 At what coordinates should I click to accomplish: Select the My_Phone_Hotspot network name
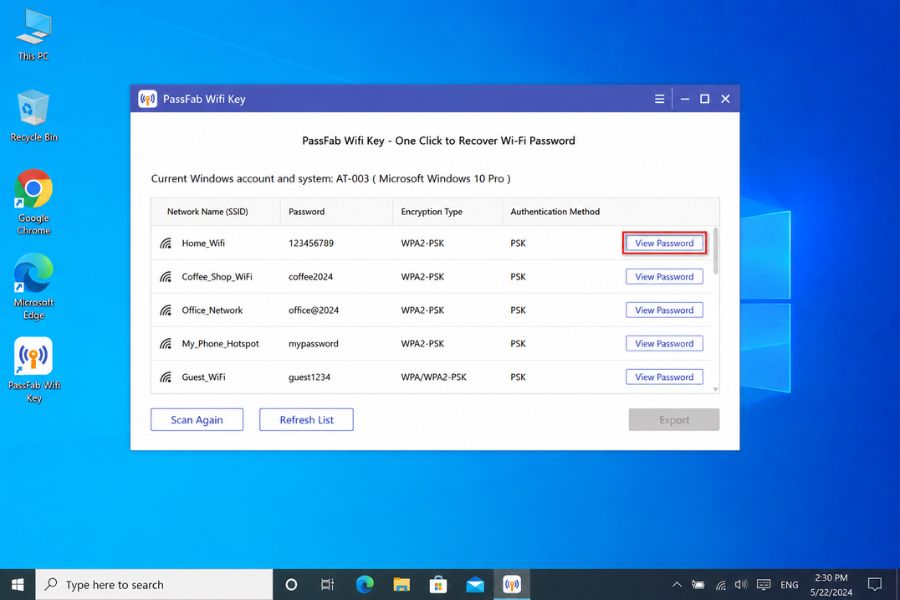coord(220,343)
